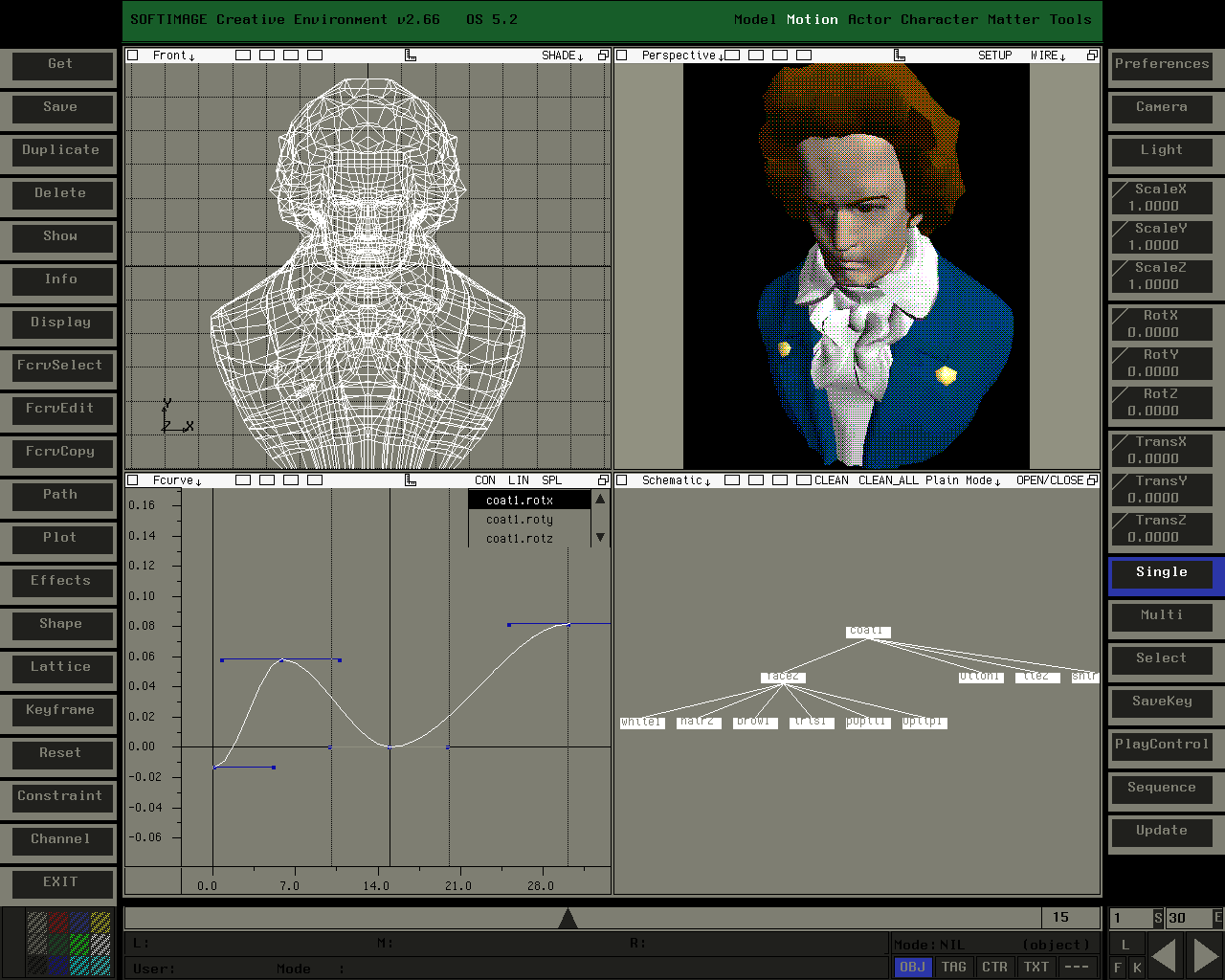Screen dimensions: 1225x980
Task: Click the Keyframe button
Action: (x=60, y=710)
